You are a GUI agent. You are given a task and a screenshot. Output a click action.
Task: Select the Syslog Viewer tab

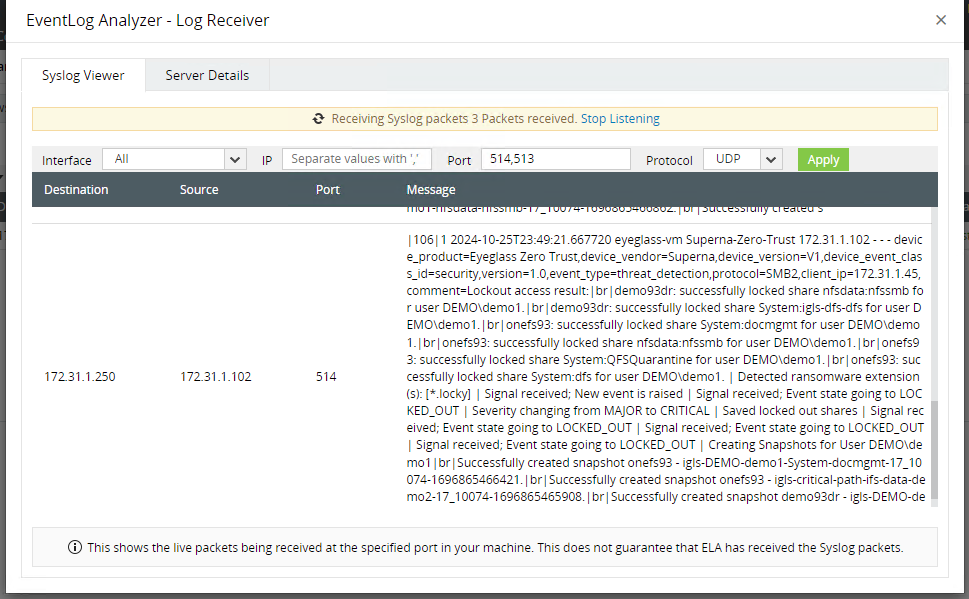(x=84, y=75)
